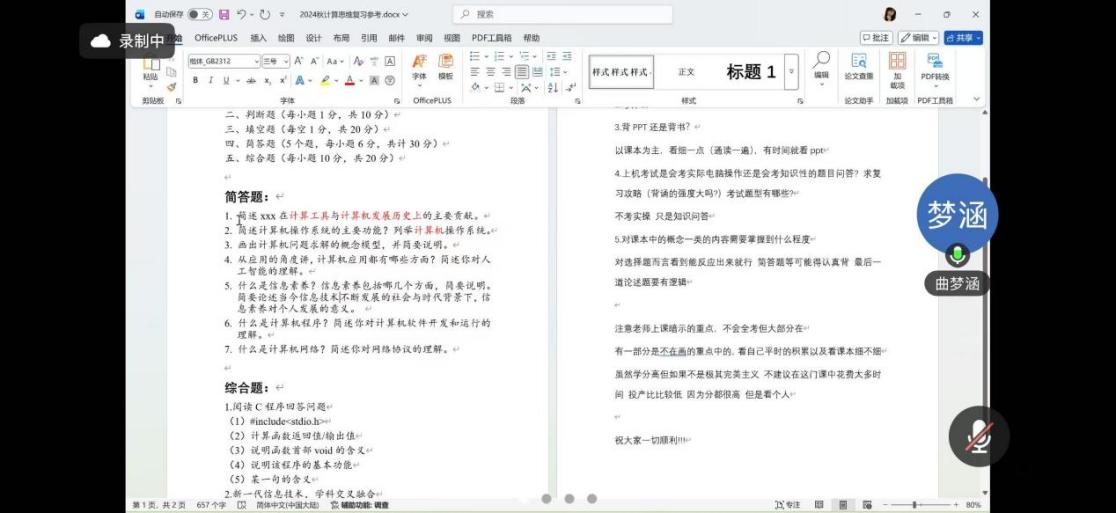
Task: Open the 插入 ribbon tab
Action: point(258,37)
